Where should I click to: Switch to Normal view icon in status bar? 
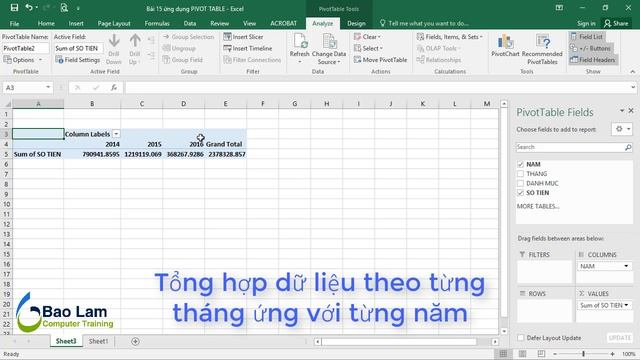(x=503, y=354)
